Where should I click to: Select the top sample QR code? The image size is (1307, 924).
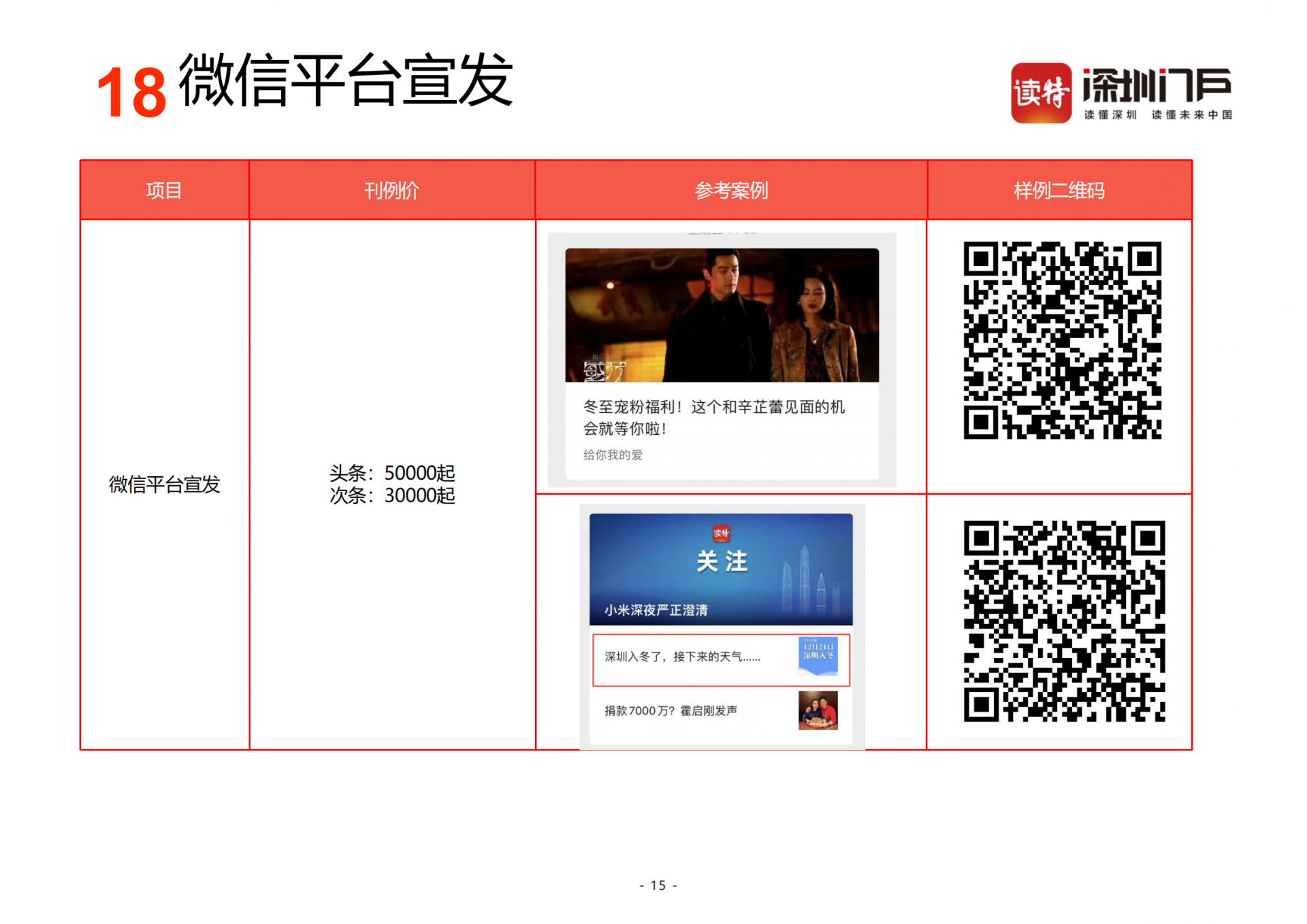1062,340
